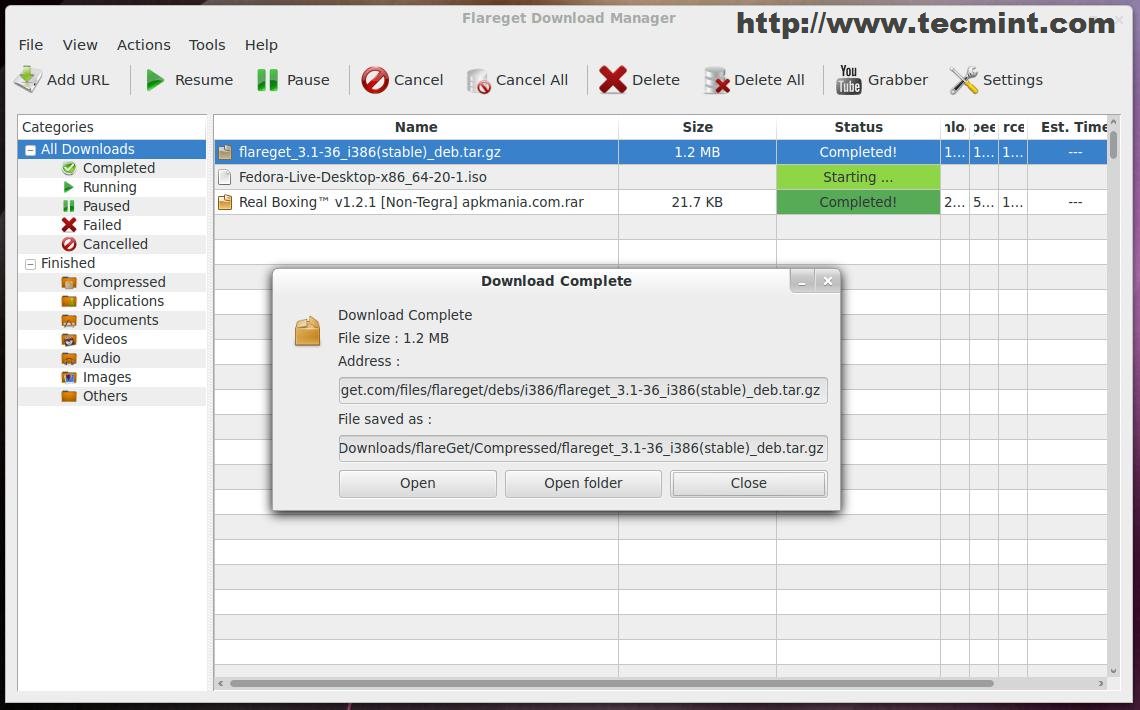Sort list by Status column header
1140x710 pixels.
pyautogui.click(x=859, y=127)
